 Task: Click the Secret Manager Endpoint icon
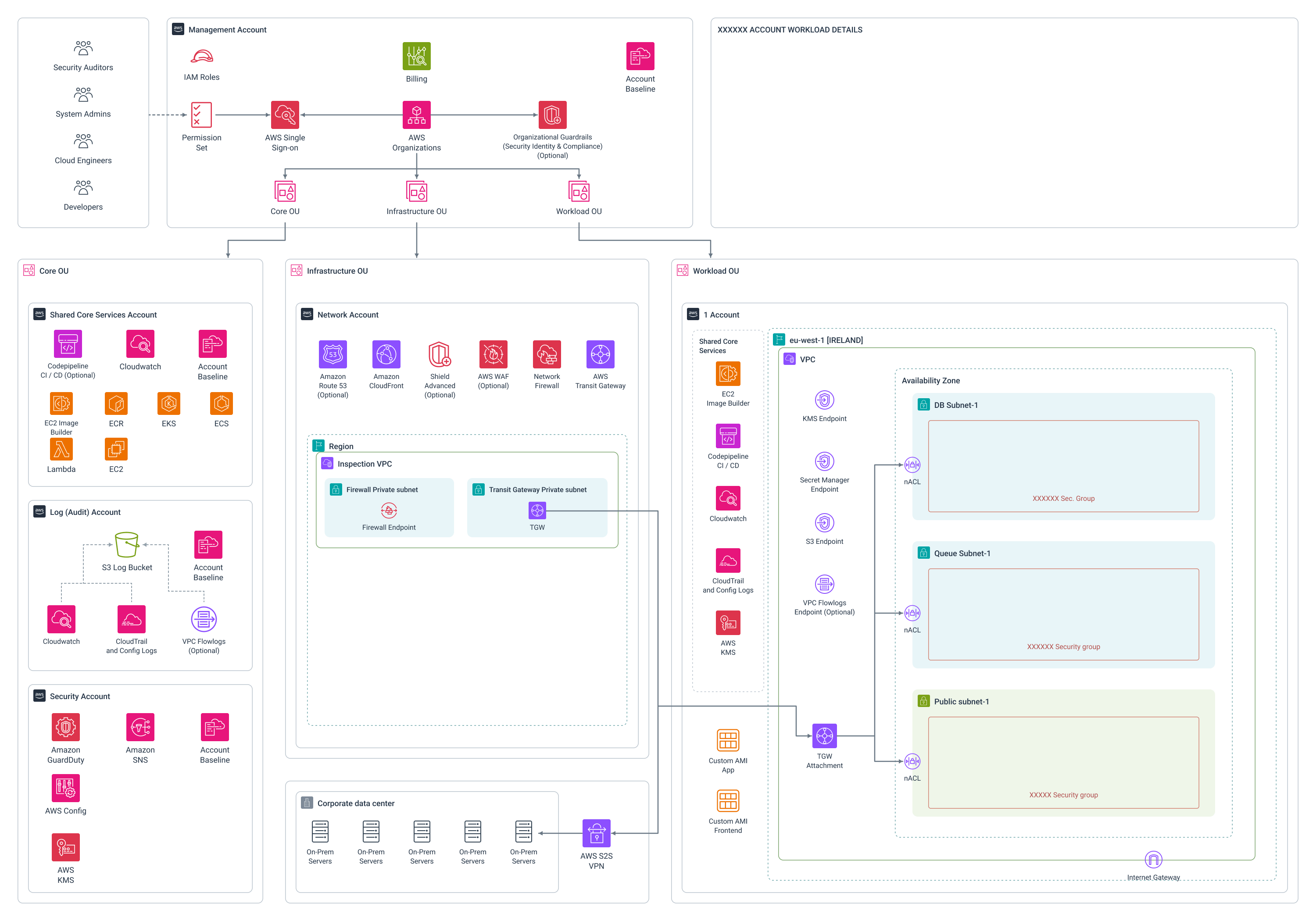(825, 461)
